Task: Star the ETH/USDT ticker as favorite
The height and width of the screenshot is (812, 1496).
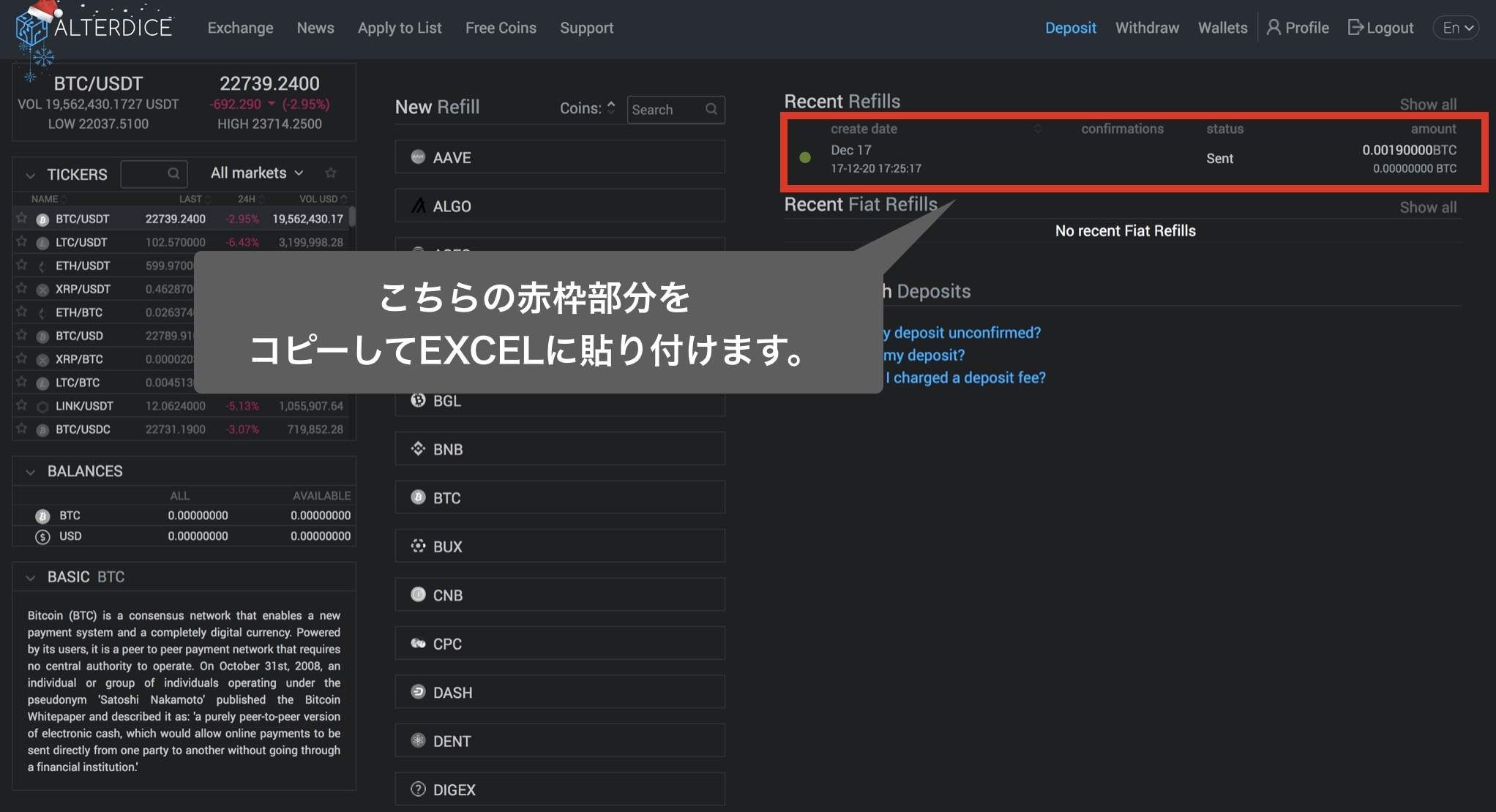Action: point(22,265)
